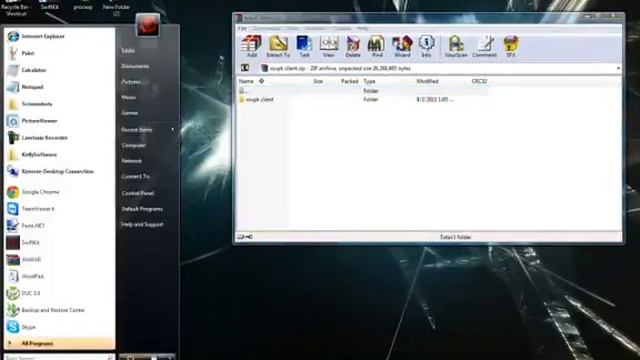Open the Help menu in WinRAR

[x=362, y=28]
